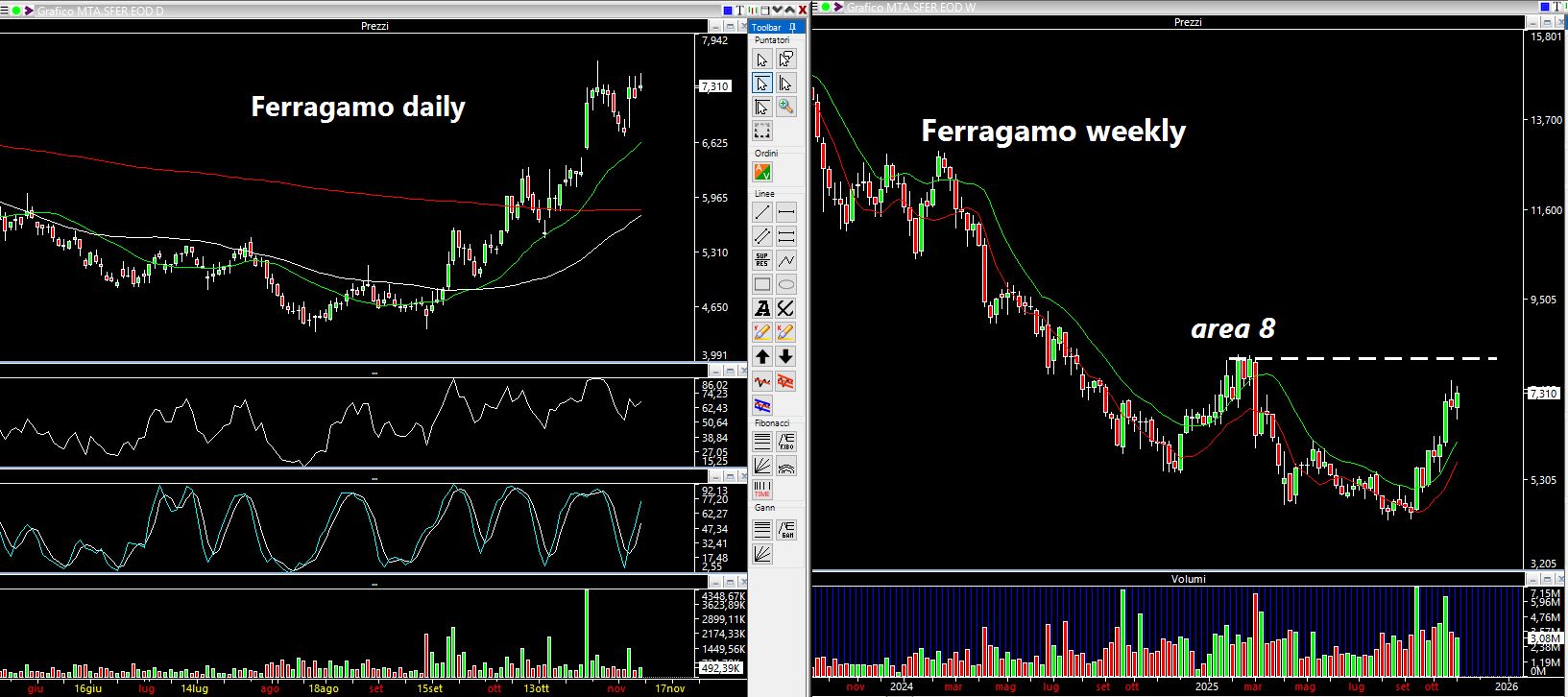Select the ellipse drawing tool

(786, 284)
